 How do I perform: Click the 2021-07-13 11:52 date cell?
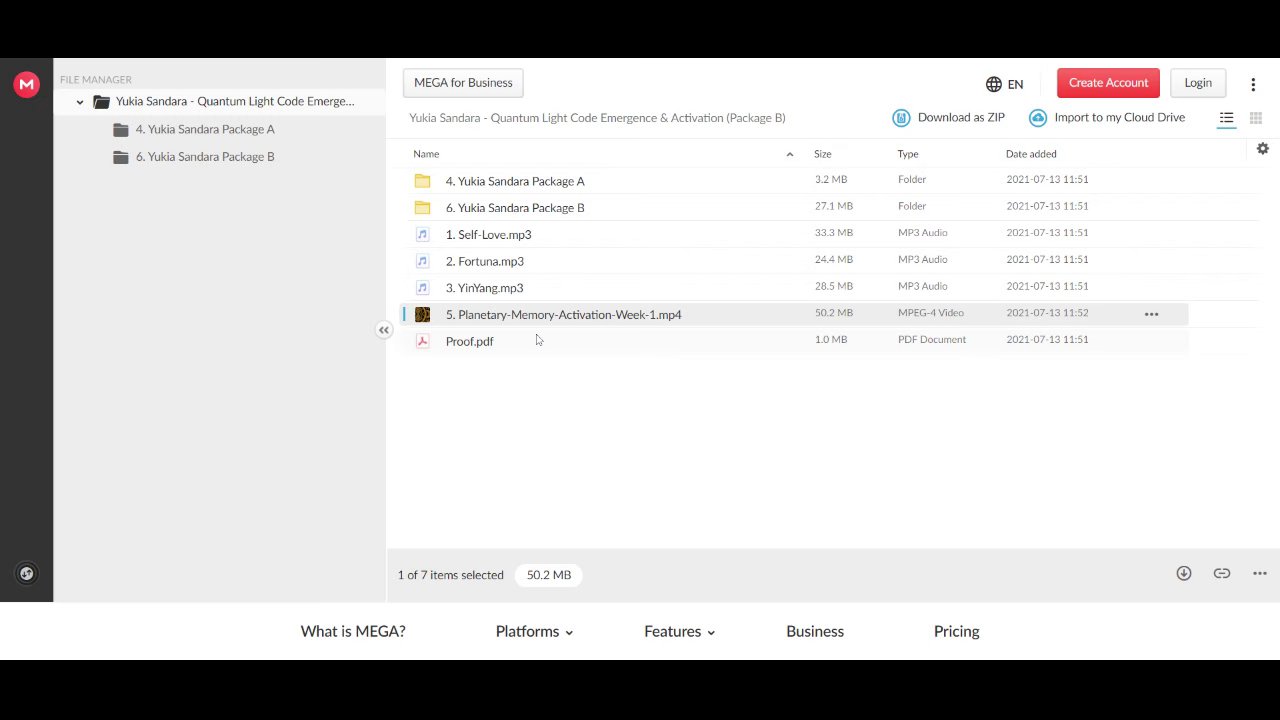(1047, 313)
